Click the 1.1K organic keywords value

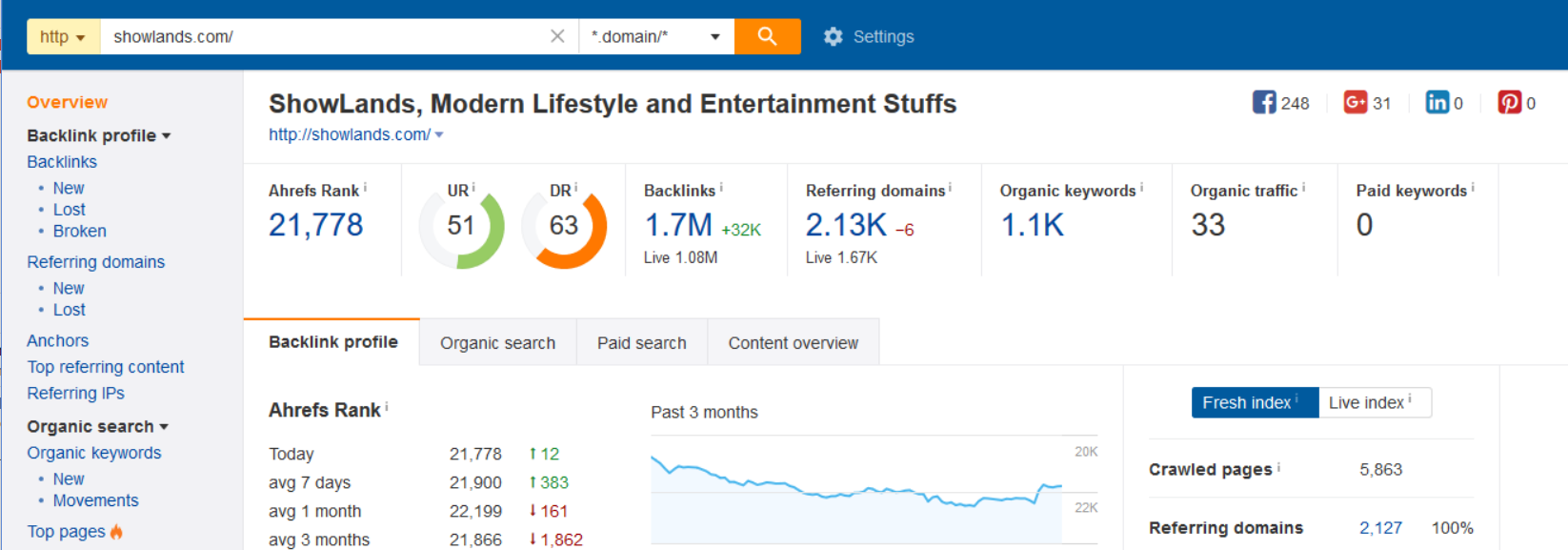point(1032,225)
